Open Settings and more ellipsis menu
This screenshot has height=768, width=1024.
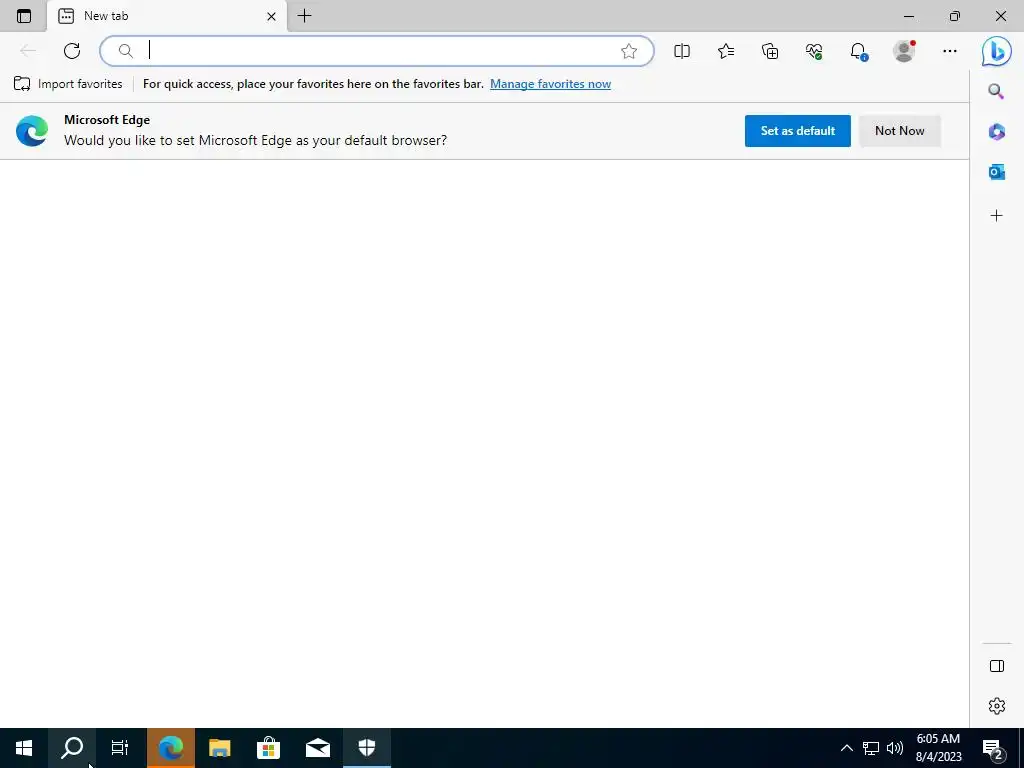pyautogui.click(x=950, y=51)
